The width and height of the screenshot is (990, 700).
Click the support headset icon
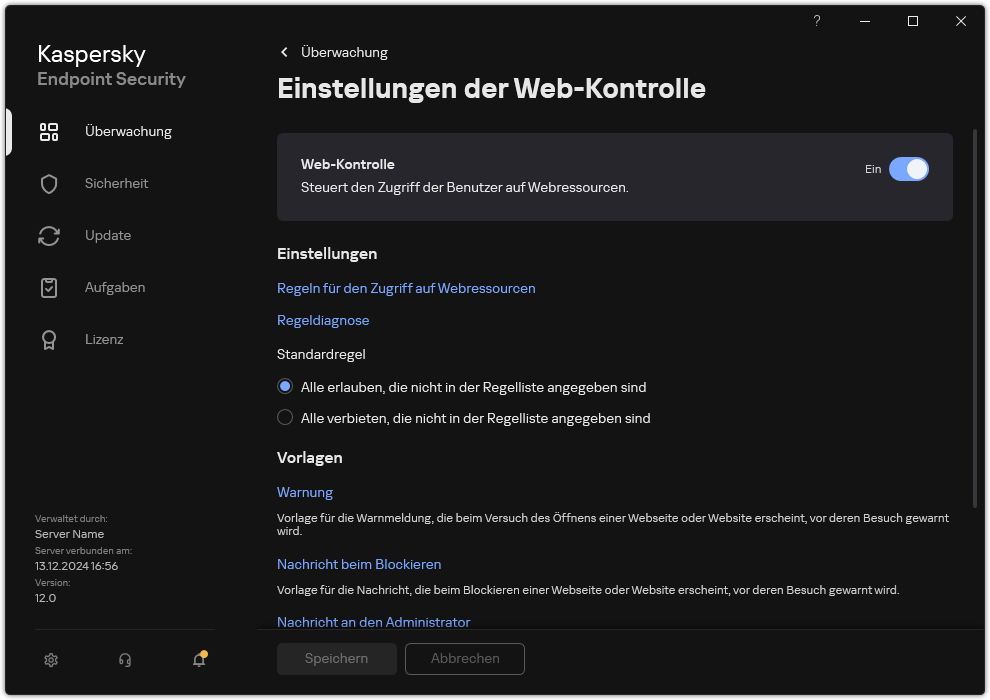(x=124, y=660)
